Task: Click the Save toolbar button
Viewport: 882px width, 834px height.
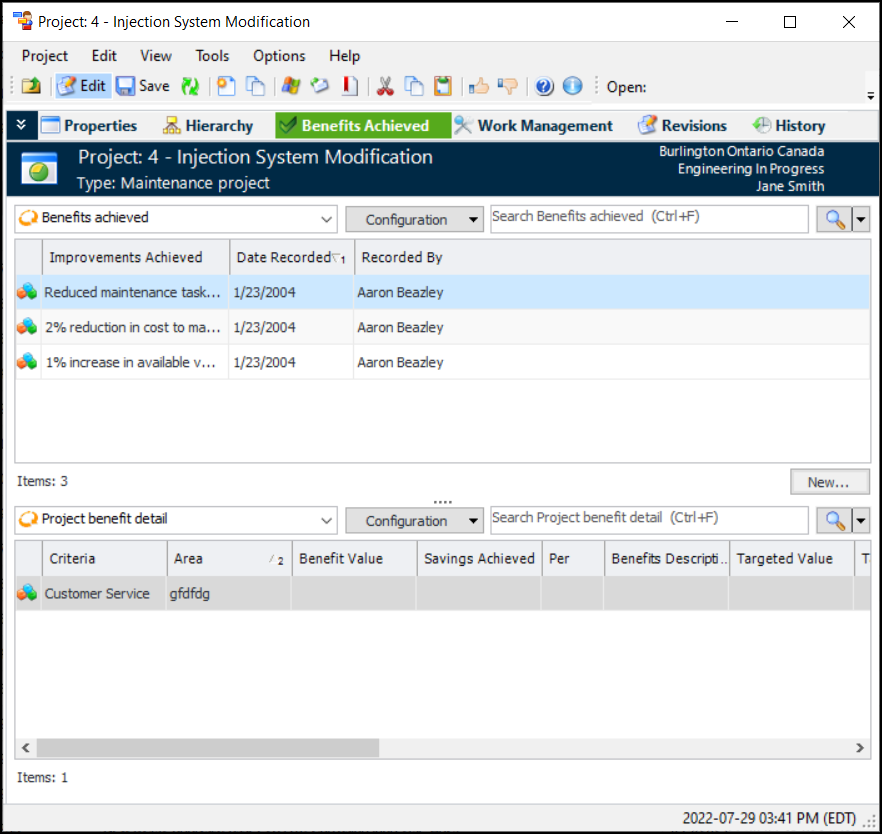Action: coord(143,86)
